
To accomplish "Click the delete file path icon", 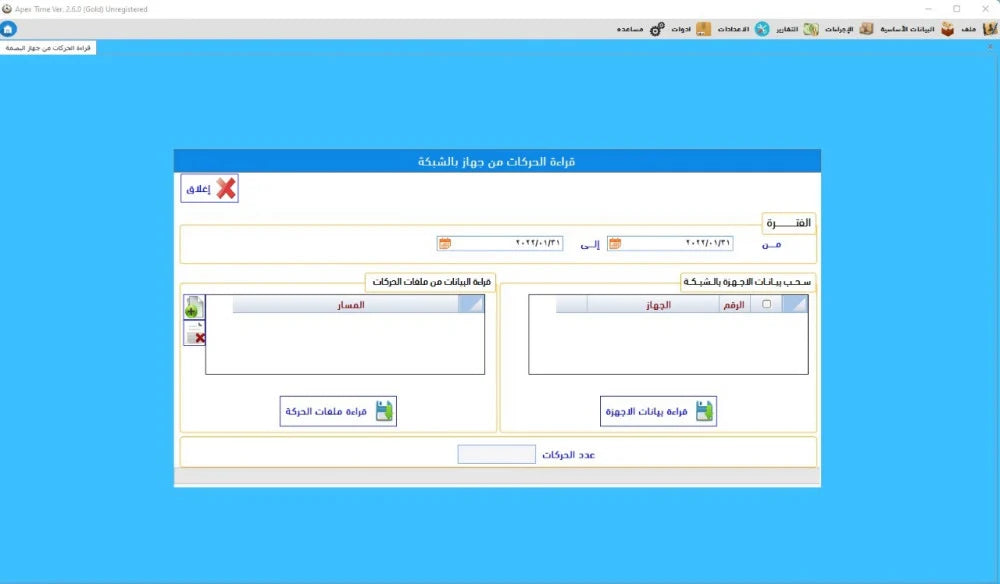I will tap(194, 334).
